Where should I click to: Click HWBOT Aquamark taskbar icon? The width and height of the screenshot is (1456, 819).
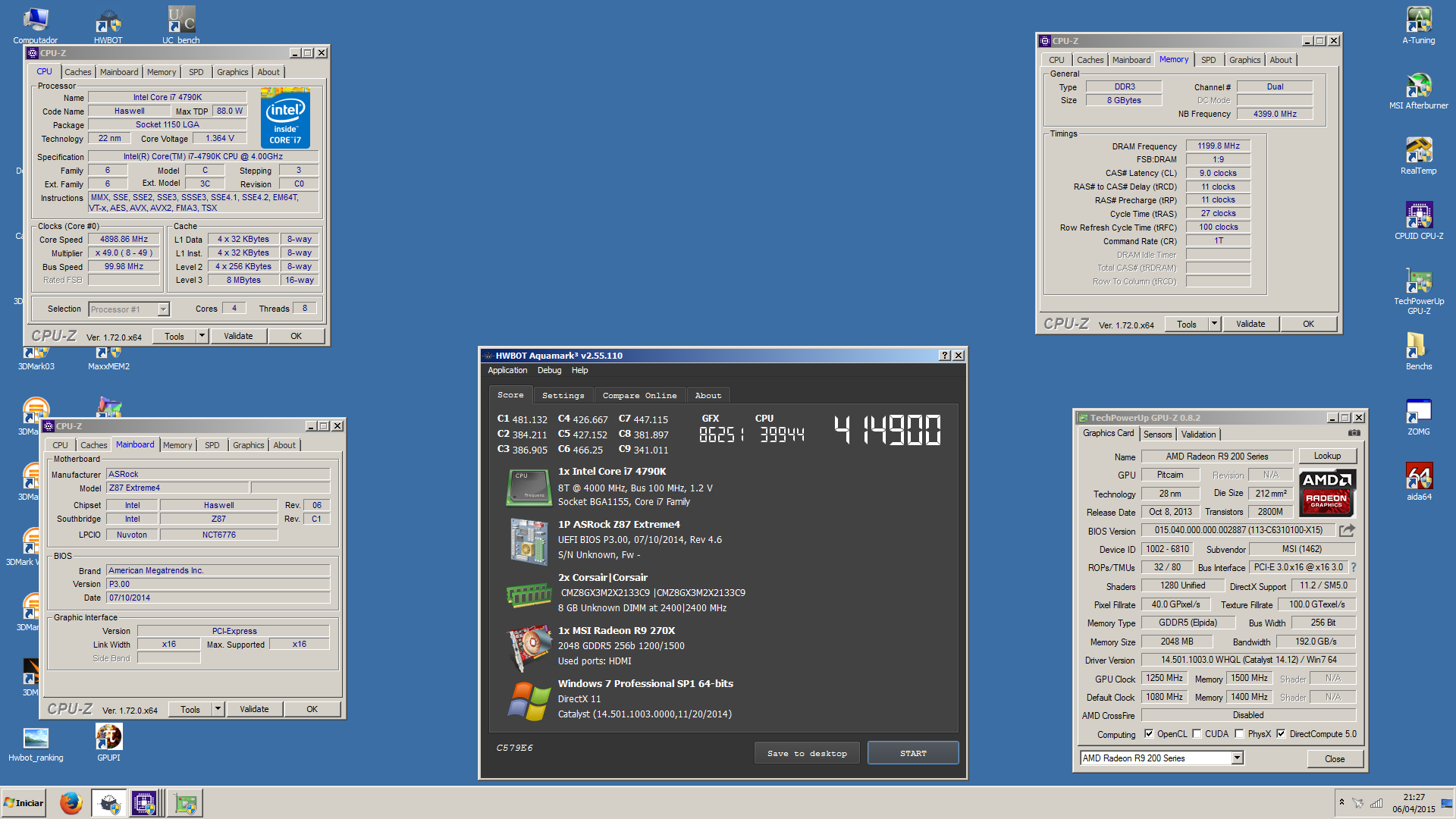(x=109, y=802)
